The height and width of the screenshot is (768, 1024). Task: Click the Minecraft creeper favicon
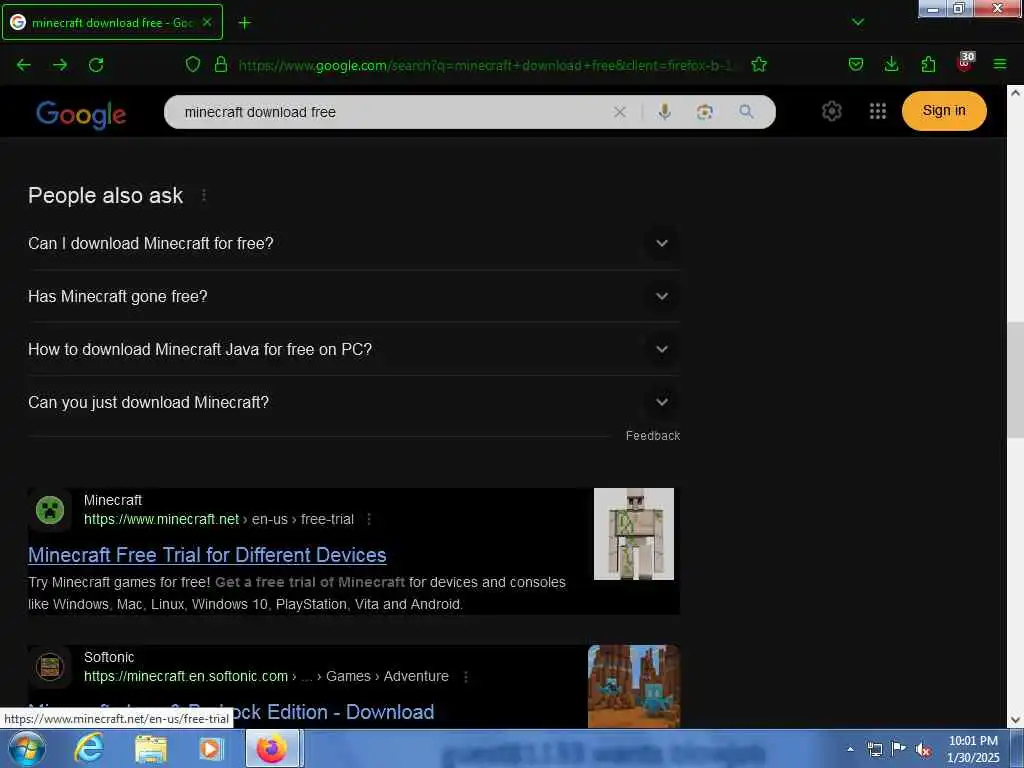click(50, 510)
